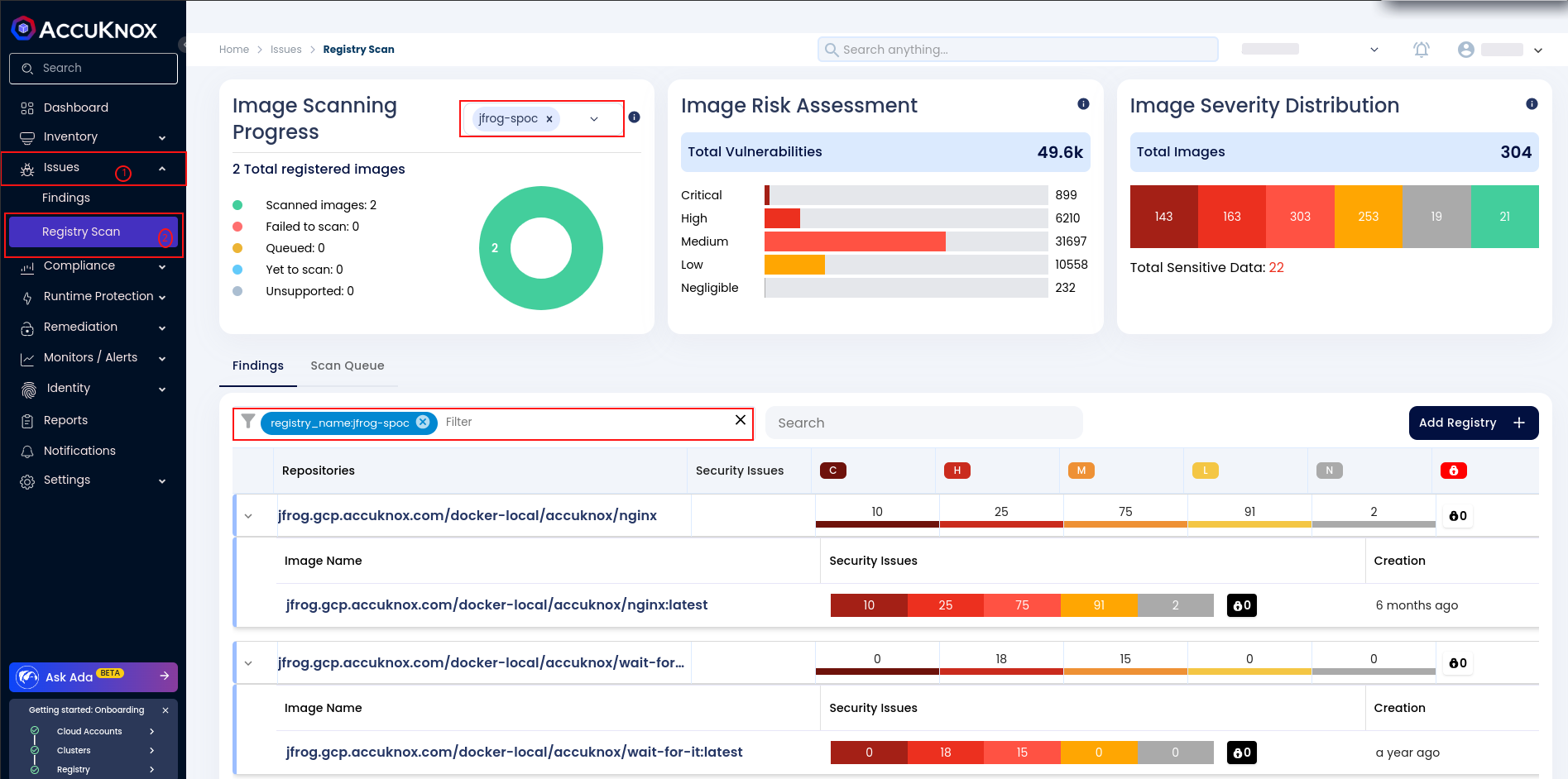
Task: Open the wait-for-it:latest image link
Action: tap(514, 753)
